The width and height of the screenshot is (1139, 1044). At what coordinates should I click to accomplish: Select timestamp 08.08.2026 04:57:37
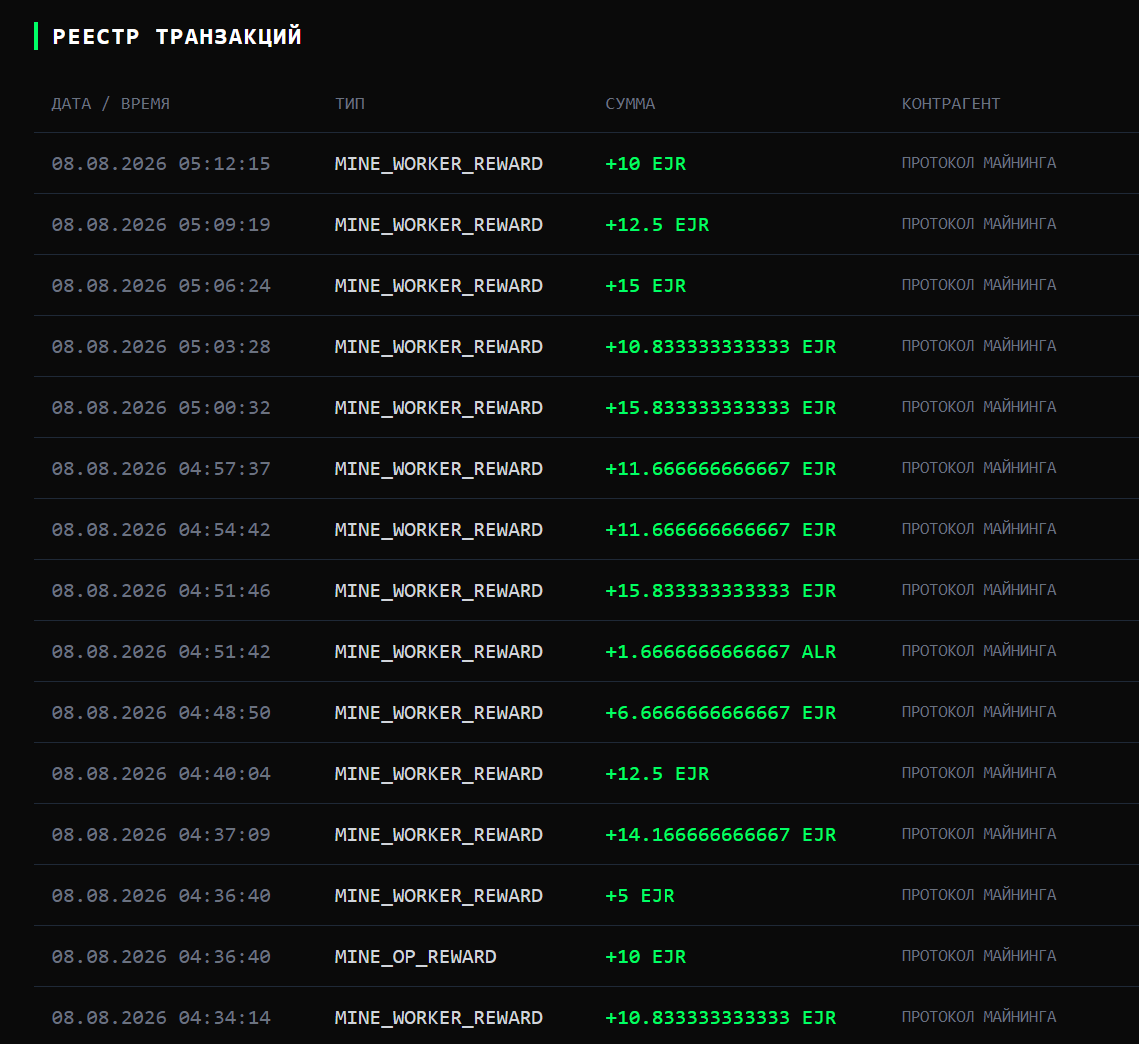click(161, 469)
